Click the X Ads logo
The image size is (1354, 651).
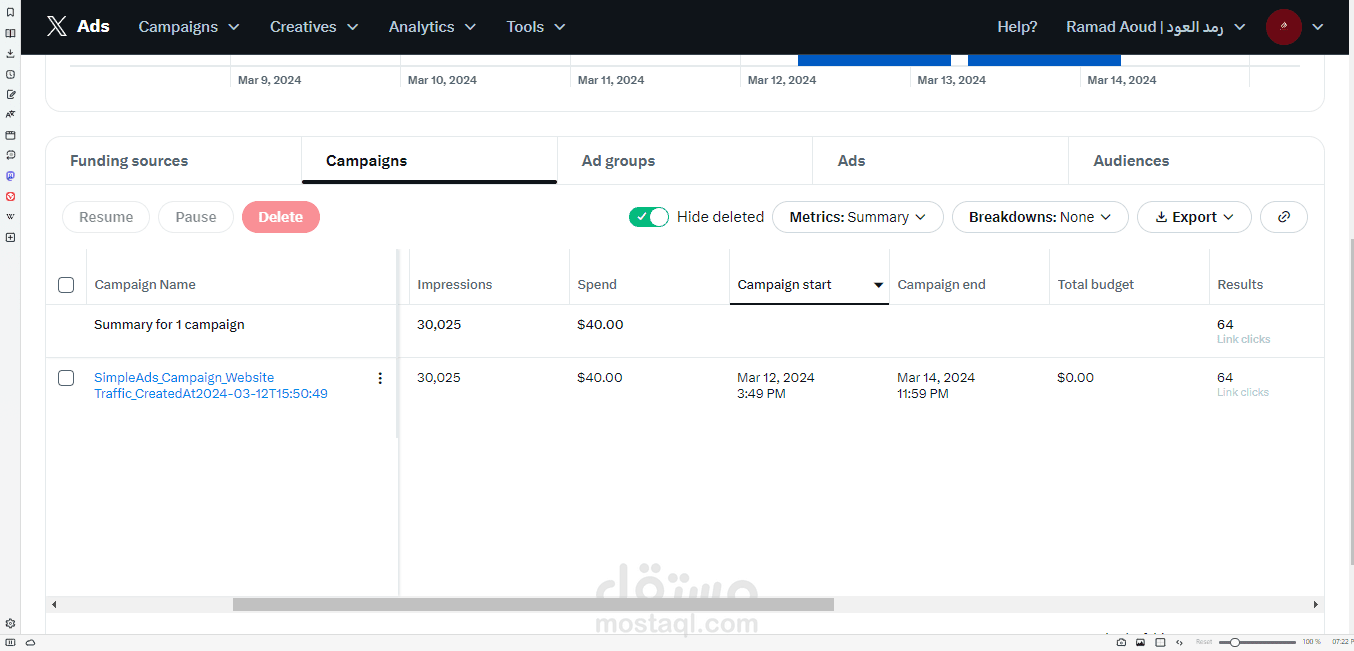78,27
